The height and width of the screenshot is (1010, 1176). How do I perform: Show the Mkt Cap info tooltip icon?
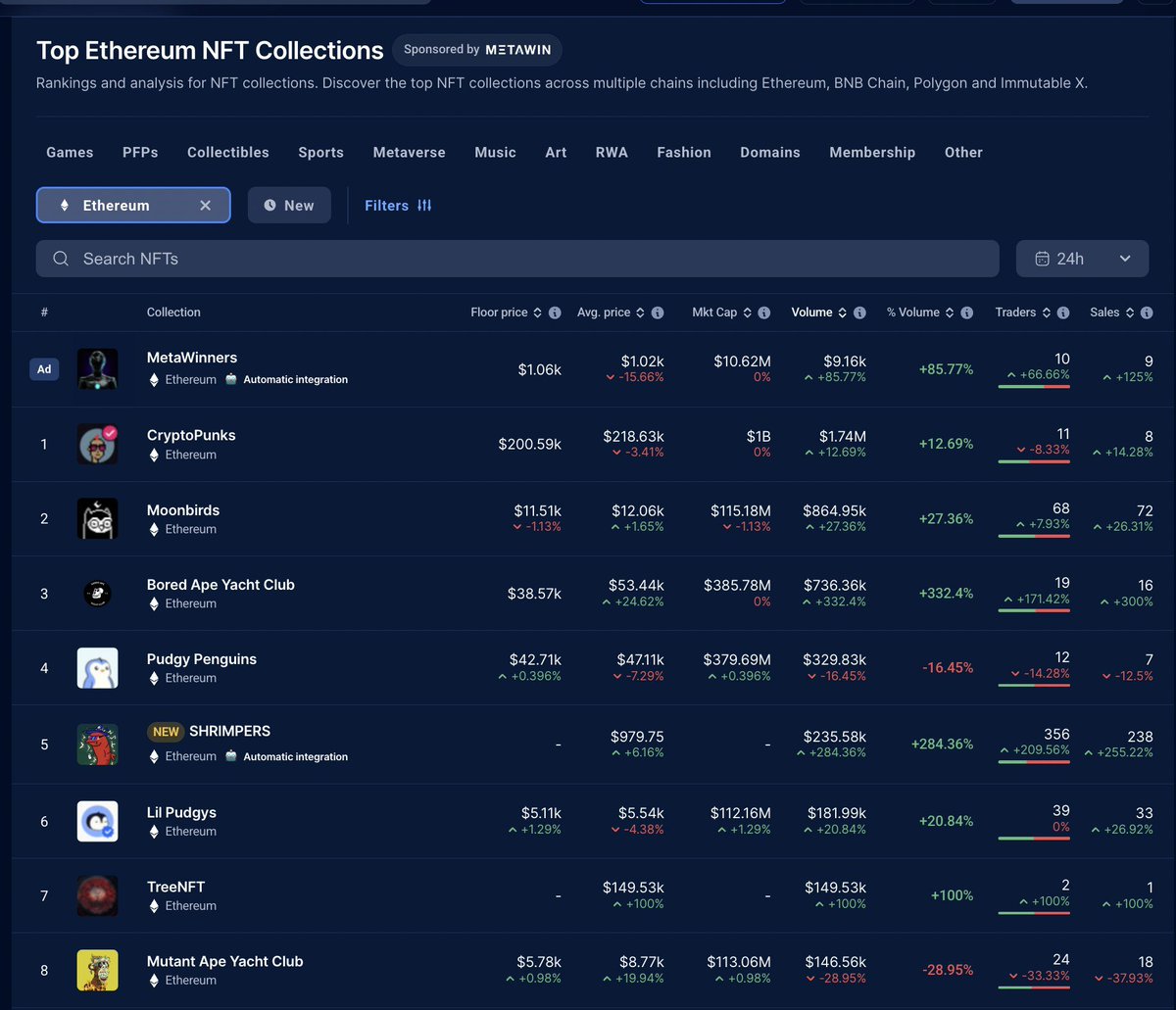click(764, 313)
